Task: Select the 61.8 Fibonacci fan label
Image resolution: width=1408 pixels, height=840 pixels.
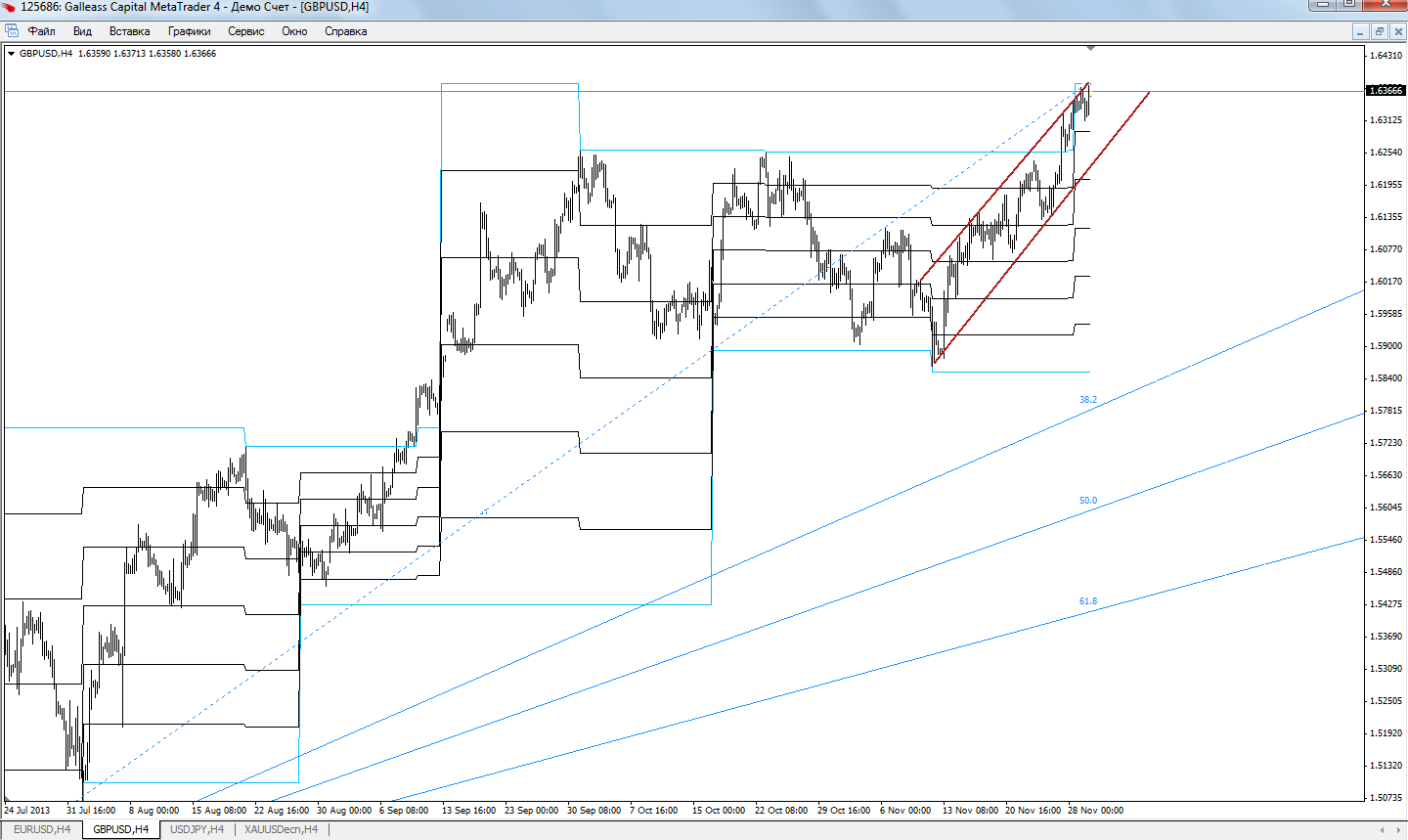Action: click(1087, 601)
